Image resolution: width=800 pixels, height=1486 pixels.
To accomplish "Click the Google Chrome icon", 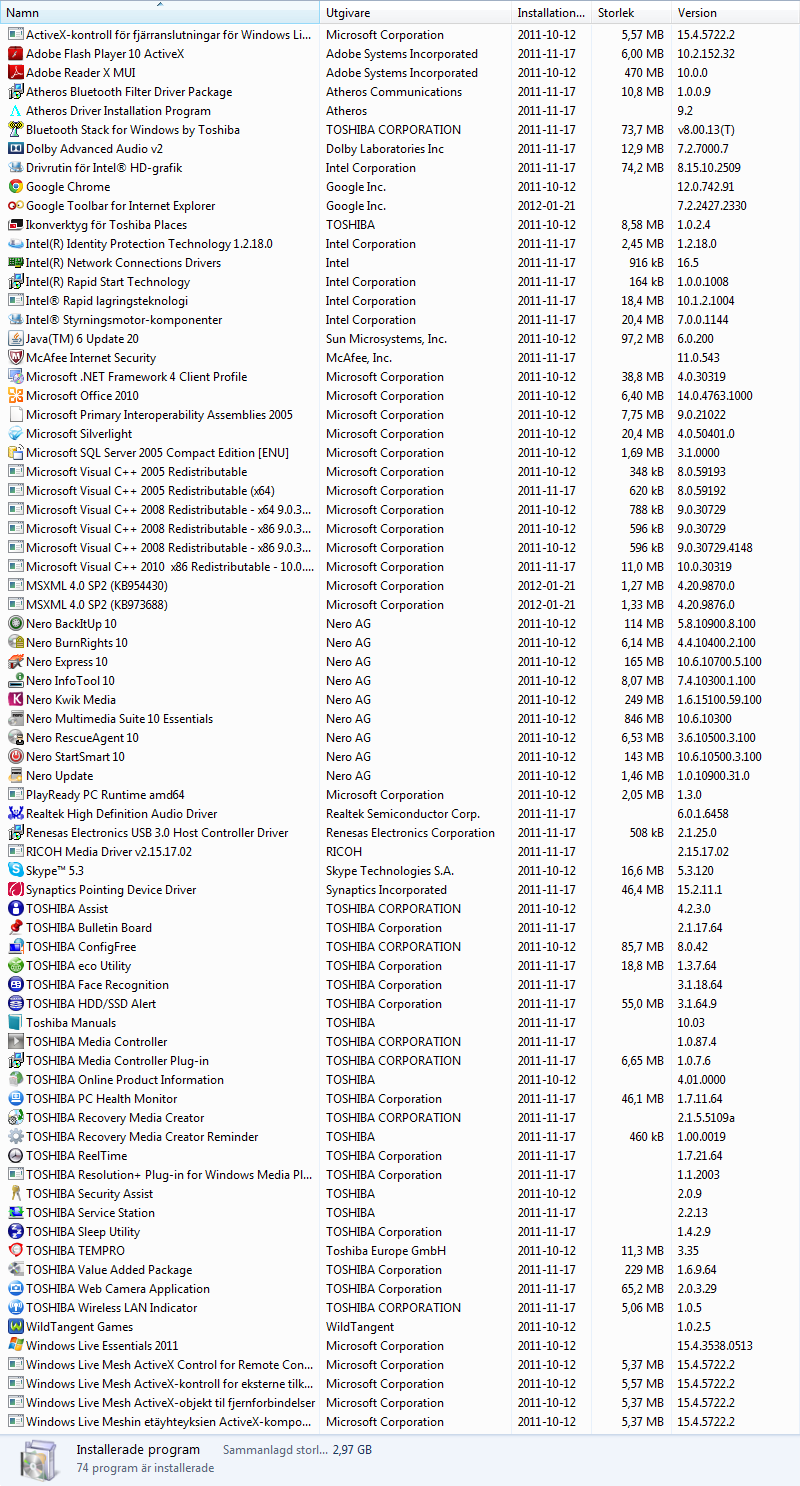I will click(16, 187).
